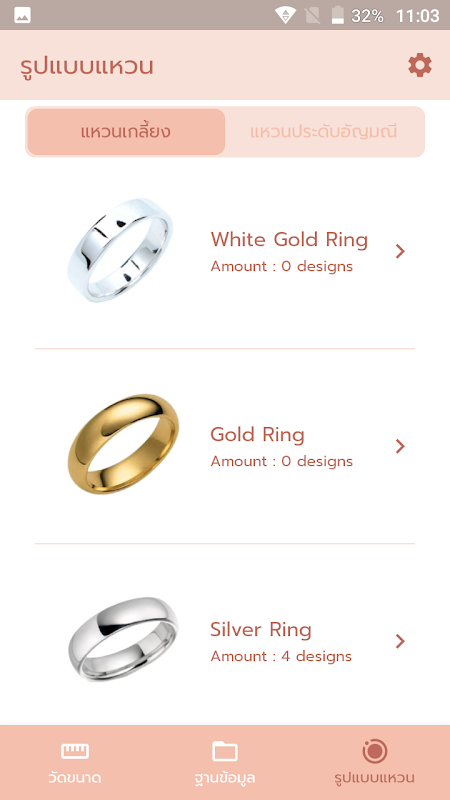Expand White Gold Ring with its chevron

click(x=400, y=251)
